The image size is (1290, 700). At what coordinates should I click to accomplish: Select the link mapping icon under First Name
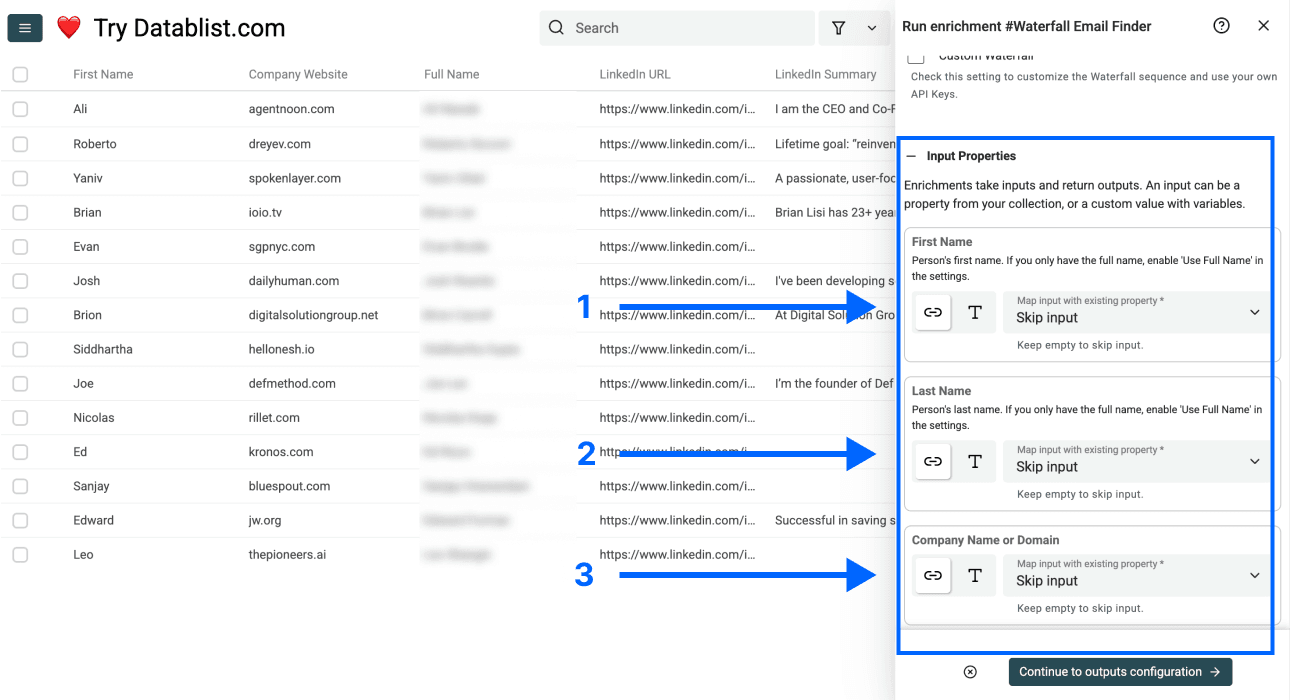click(x=932, y=312)
